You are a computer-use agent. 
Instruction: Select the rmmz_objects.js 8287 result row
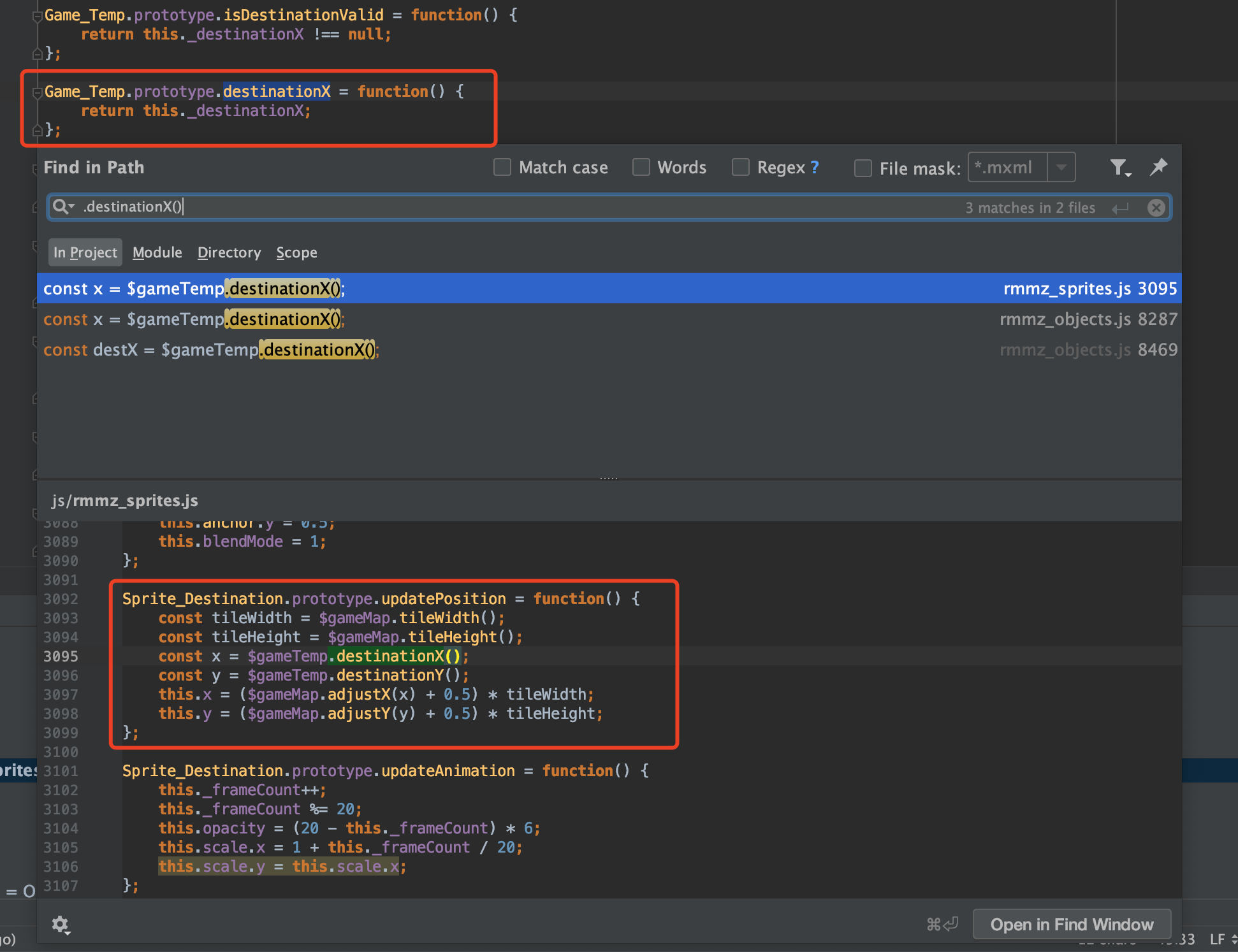tap(609, 319)
